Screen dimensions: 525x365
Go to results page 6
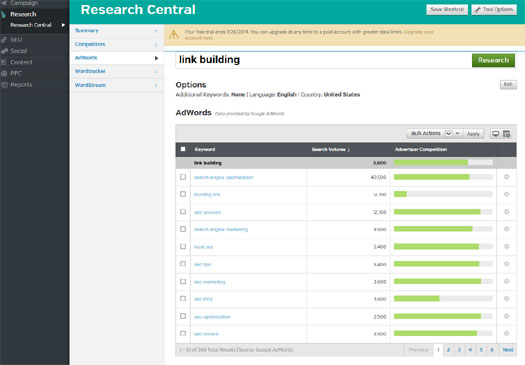click(492, 350)
